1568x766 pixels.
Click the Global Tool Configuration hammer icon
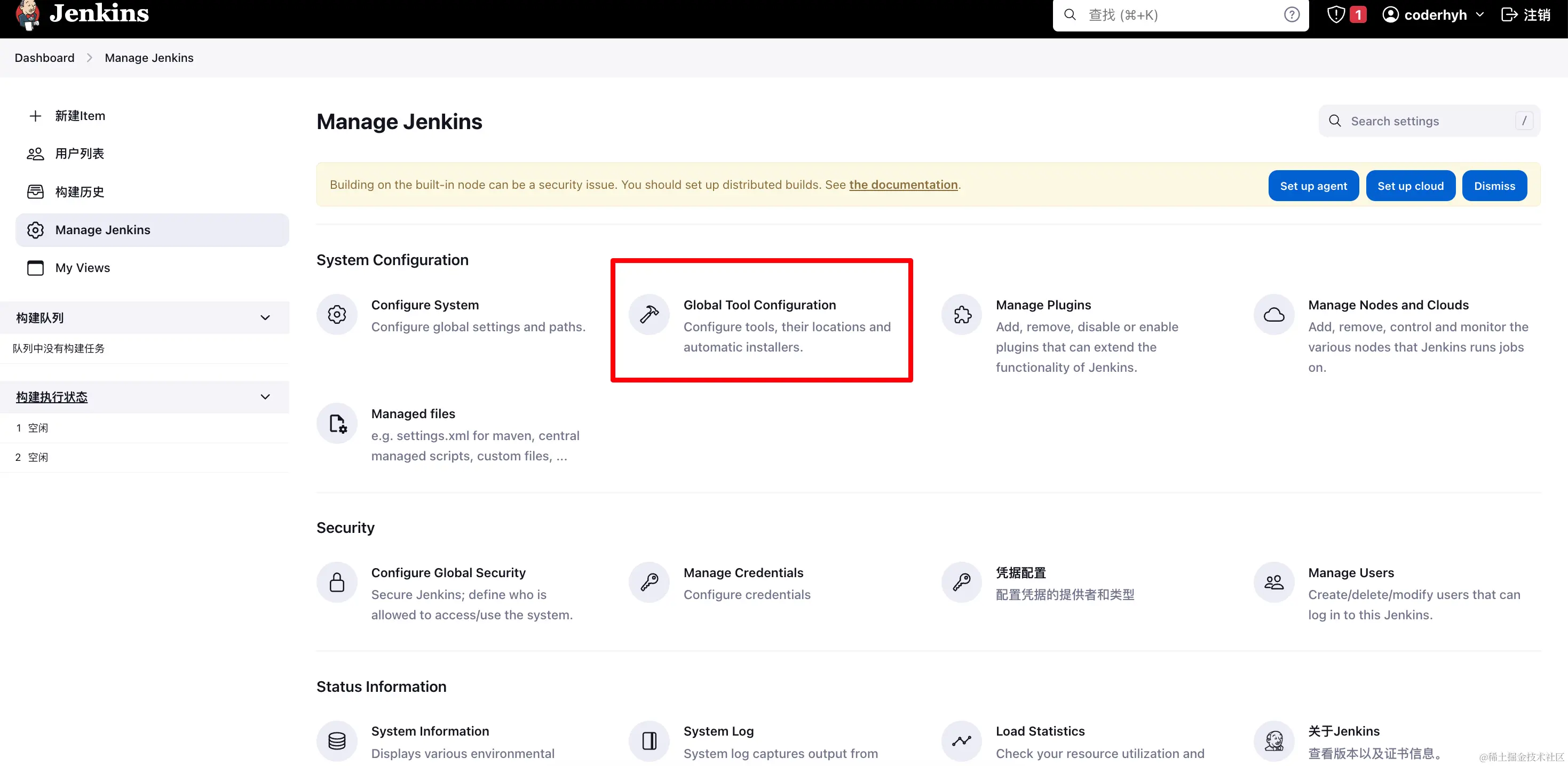(649, 315)
